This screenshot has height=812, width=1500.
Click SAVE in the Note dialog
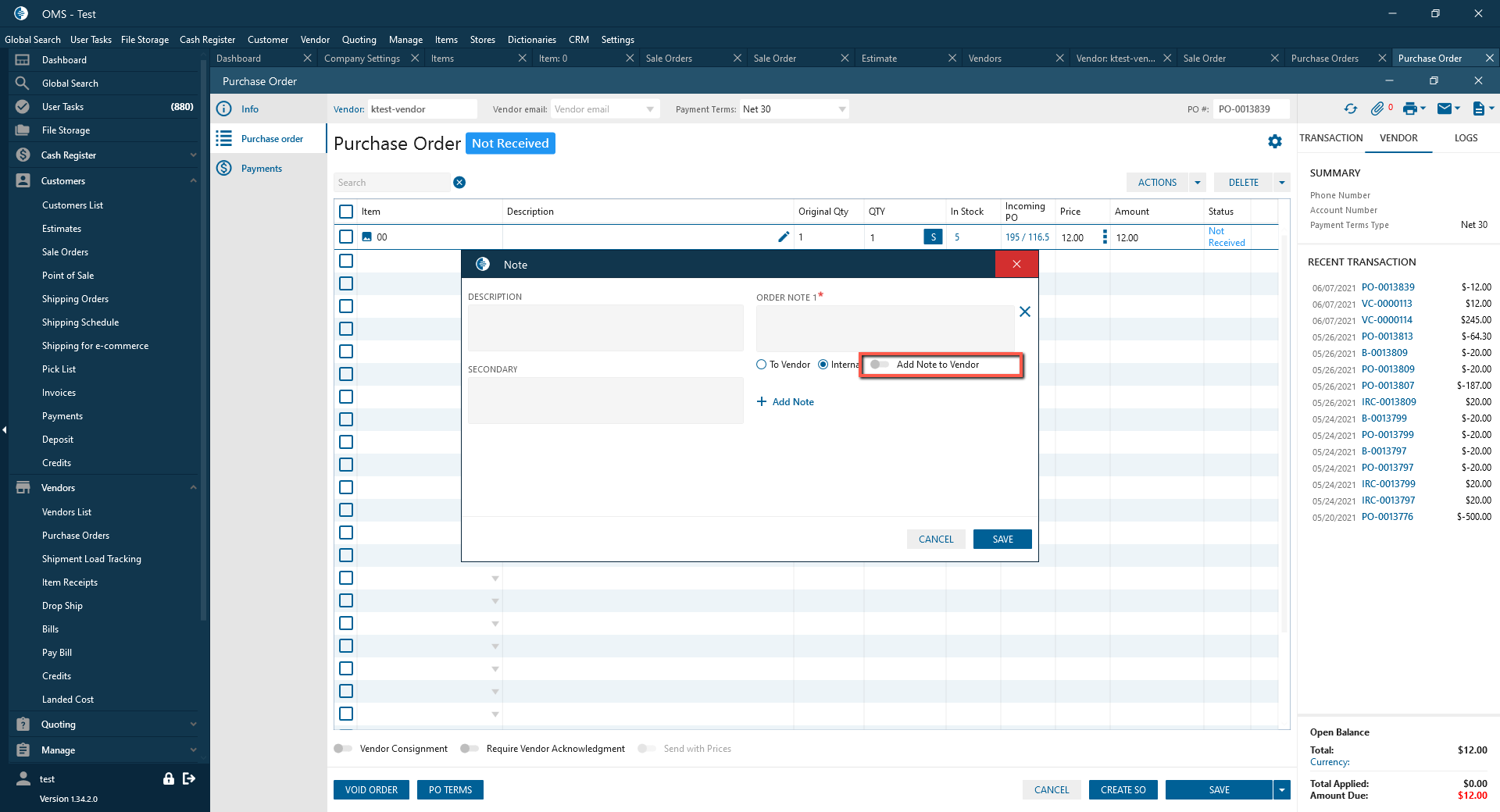tap(1002, 540)
